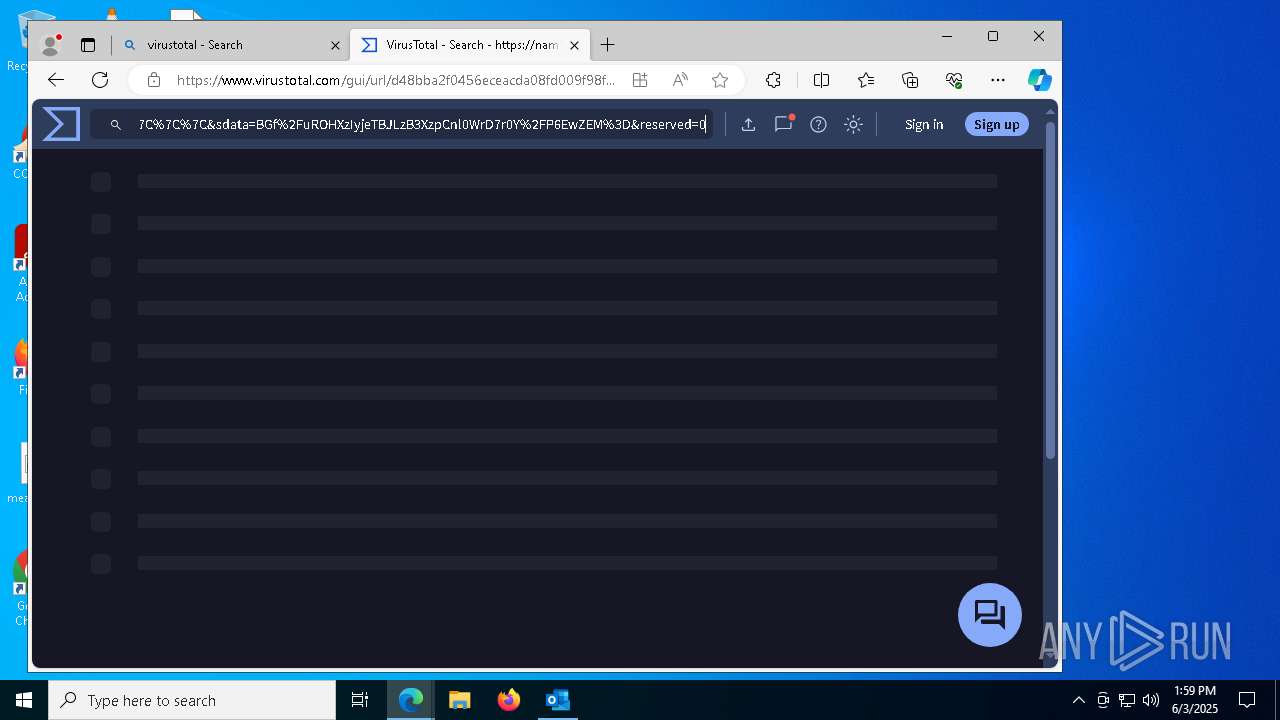Open Outlook from taskbar

click(x=557, y=700)
